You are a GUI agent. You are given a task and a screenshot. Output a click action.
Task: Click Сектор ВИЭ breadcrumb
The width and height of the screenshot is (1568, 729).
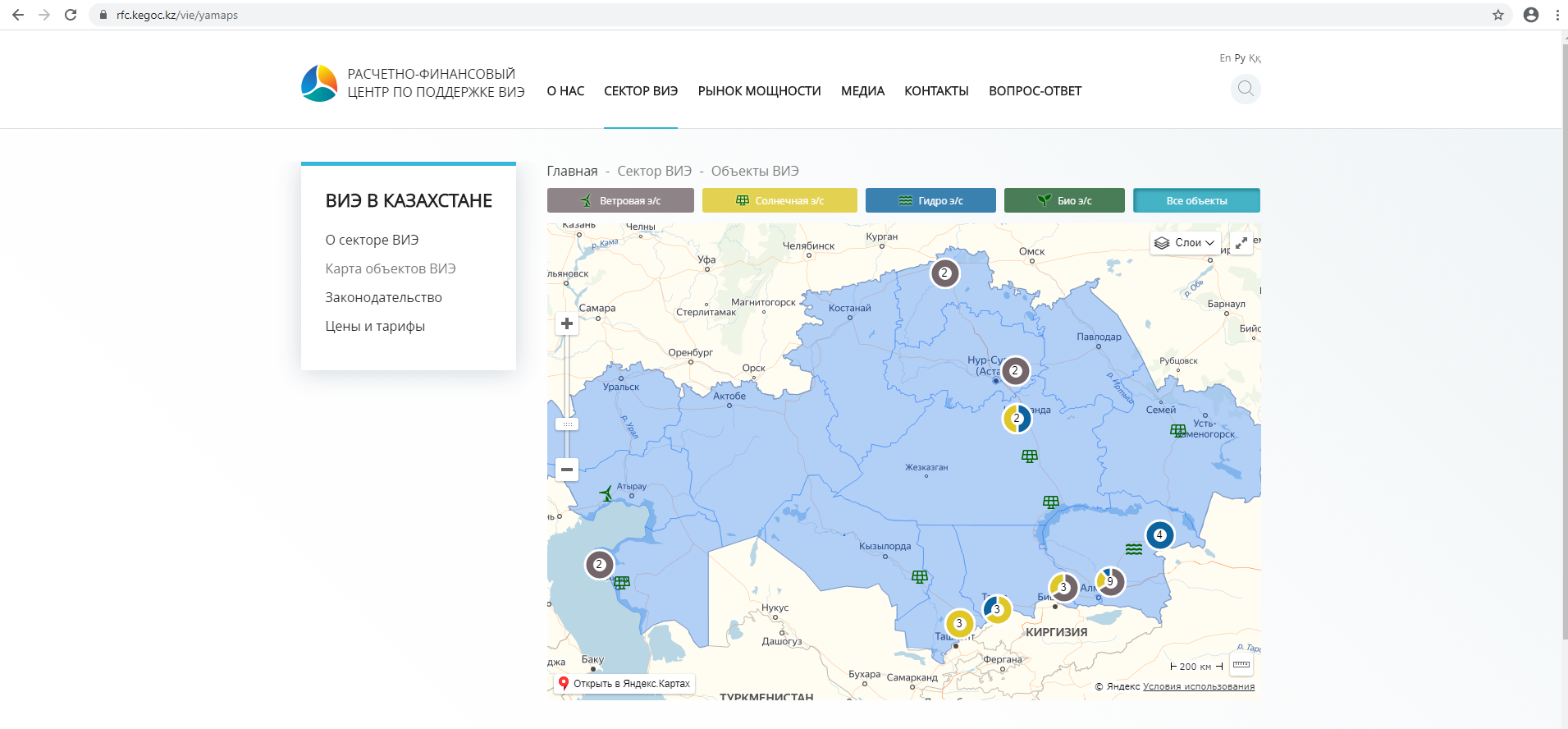(x=654, y=171)
